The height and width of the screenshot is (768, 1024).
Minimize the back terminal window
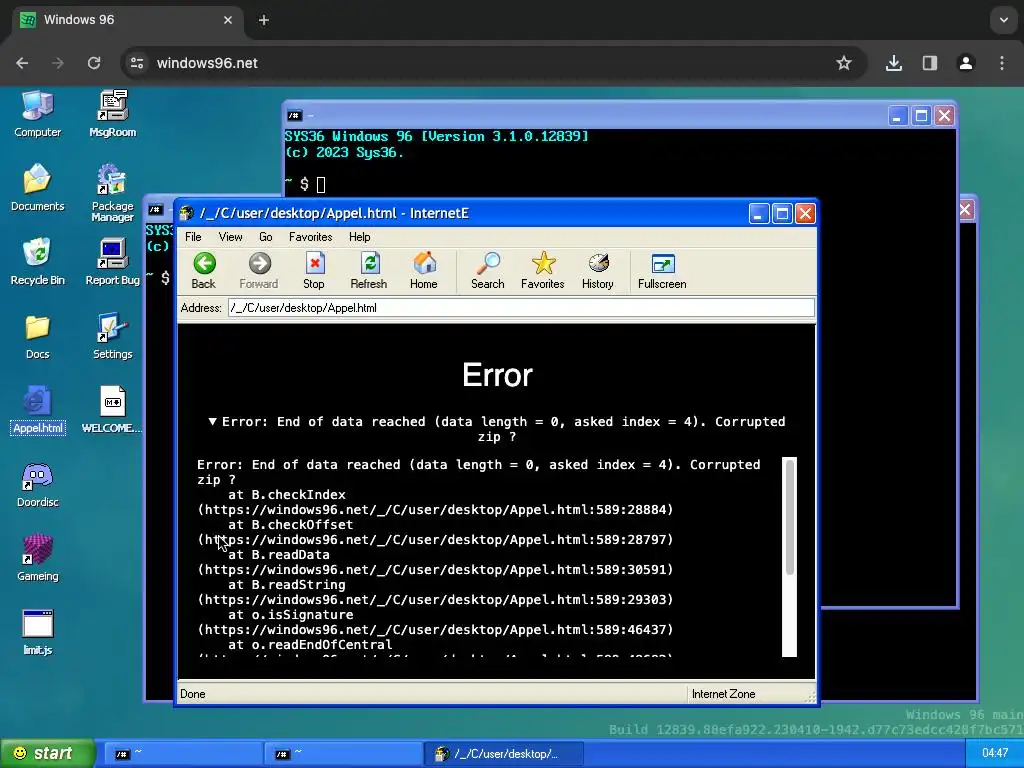(897, 116)
